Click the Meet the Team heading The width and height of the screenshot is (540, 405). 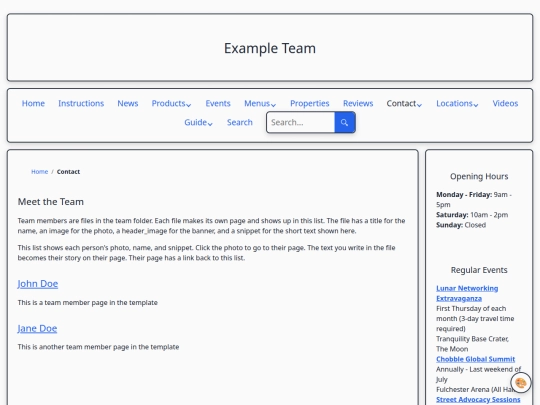[x=51, y=202]
